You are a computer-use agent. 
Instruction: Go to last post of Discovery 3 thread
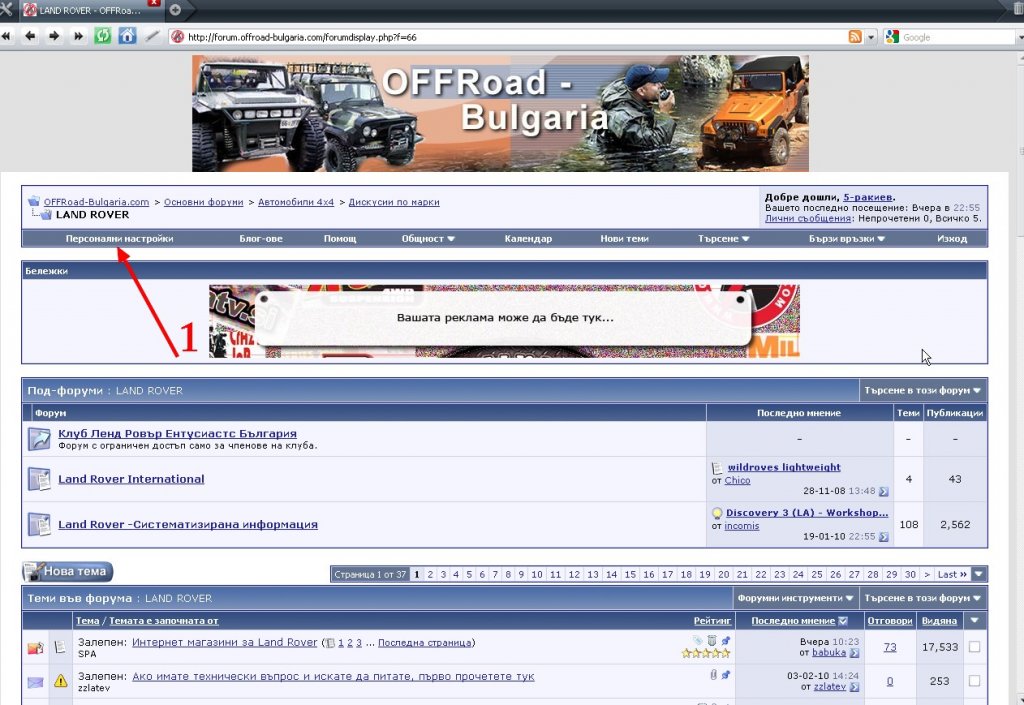(x=884, y=537)
